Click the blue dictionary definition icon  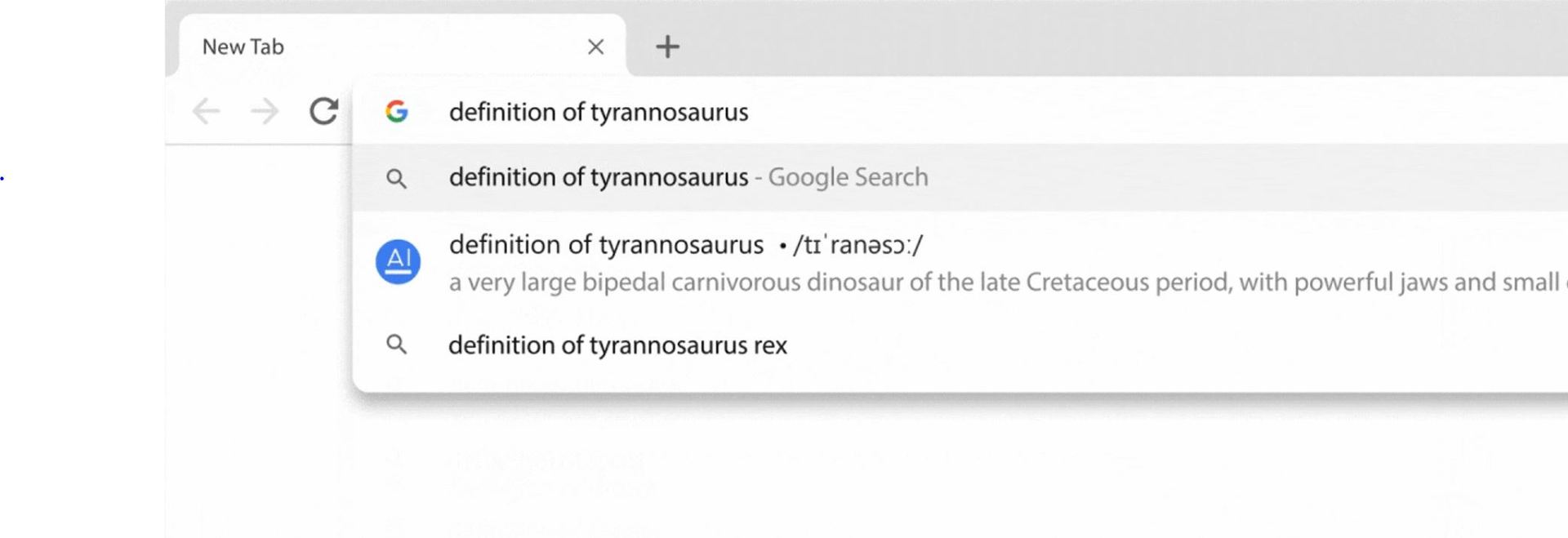[398, 262]
